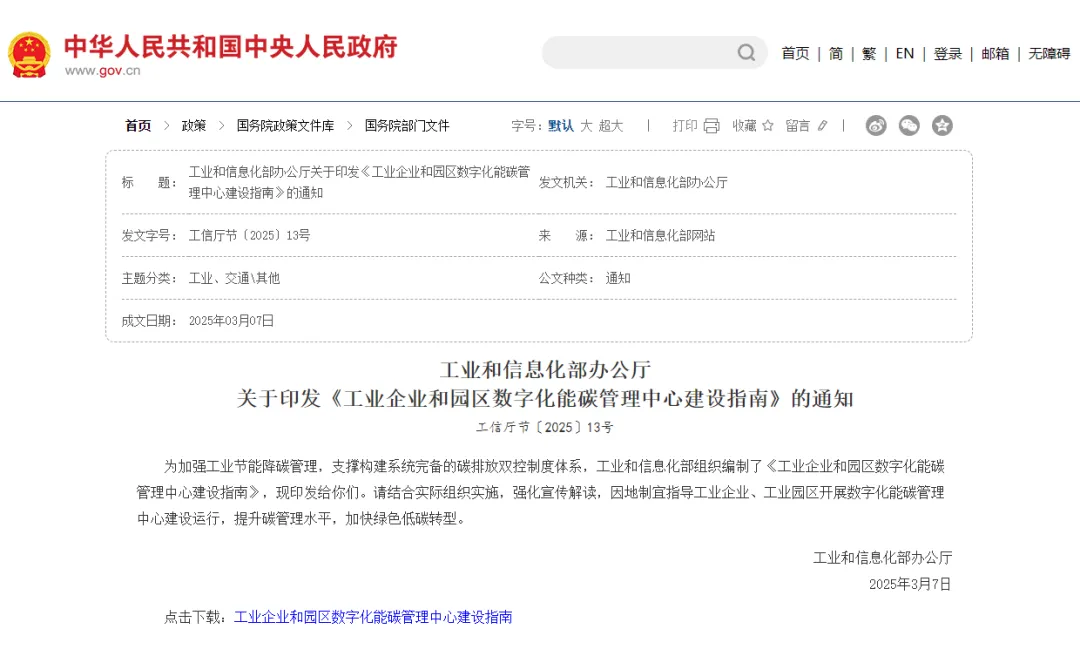
Task: Set font size to 默认
Action: tap(561, 126)
